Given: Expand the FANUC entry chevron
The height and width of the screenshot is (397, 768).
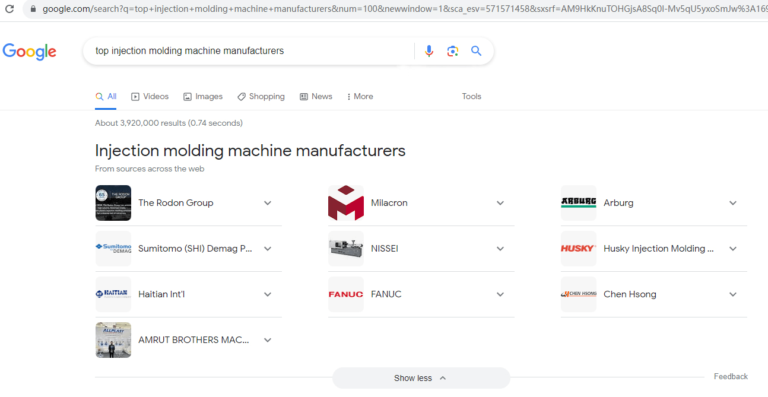Looking at the screenshot, I should (500, 294).
